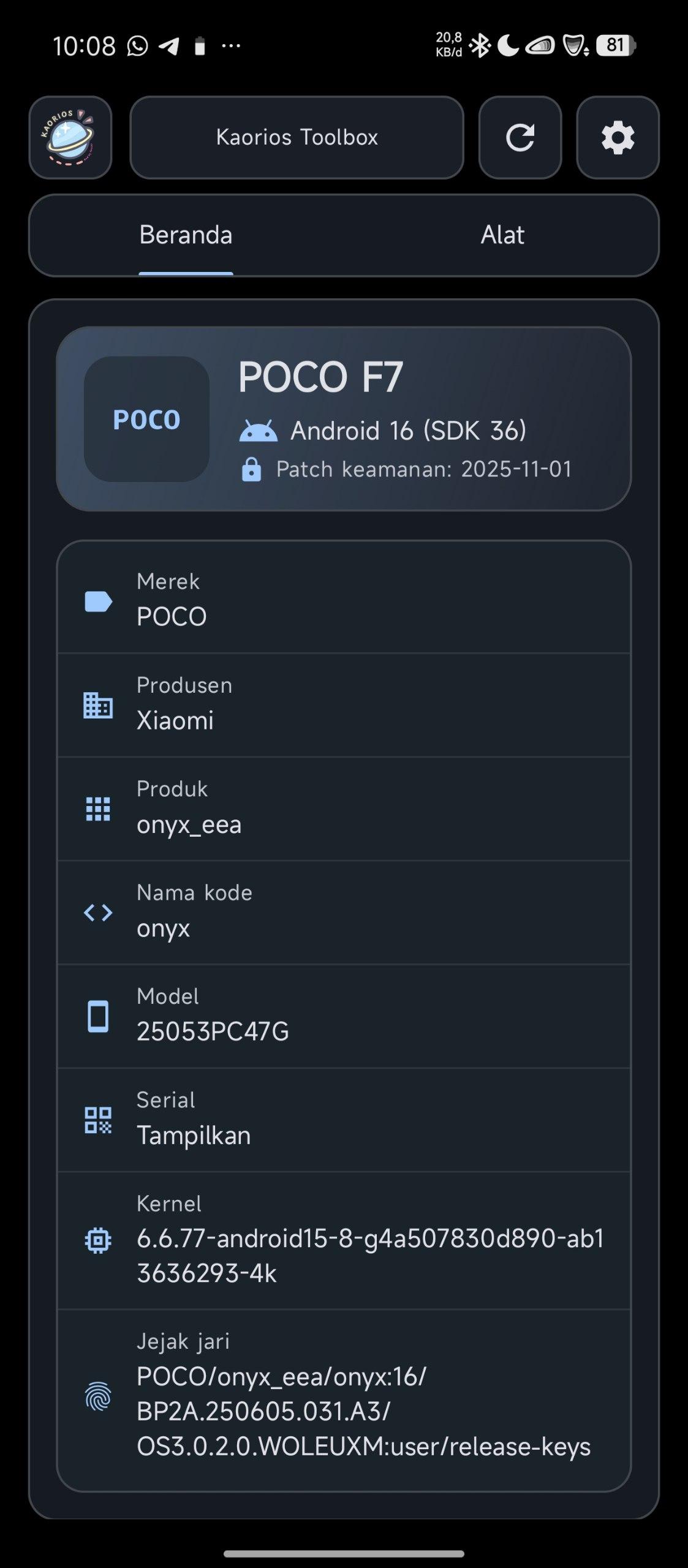Tap the Kaorios planet logo icon
The height and width of the screenshot is (1568, 688).
pyautogui.click(x=70, y=137)
